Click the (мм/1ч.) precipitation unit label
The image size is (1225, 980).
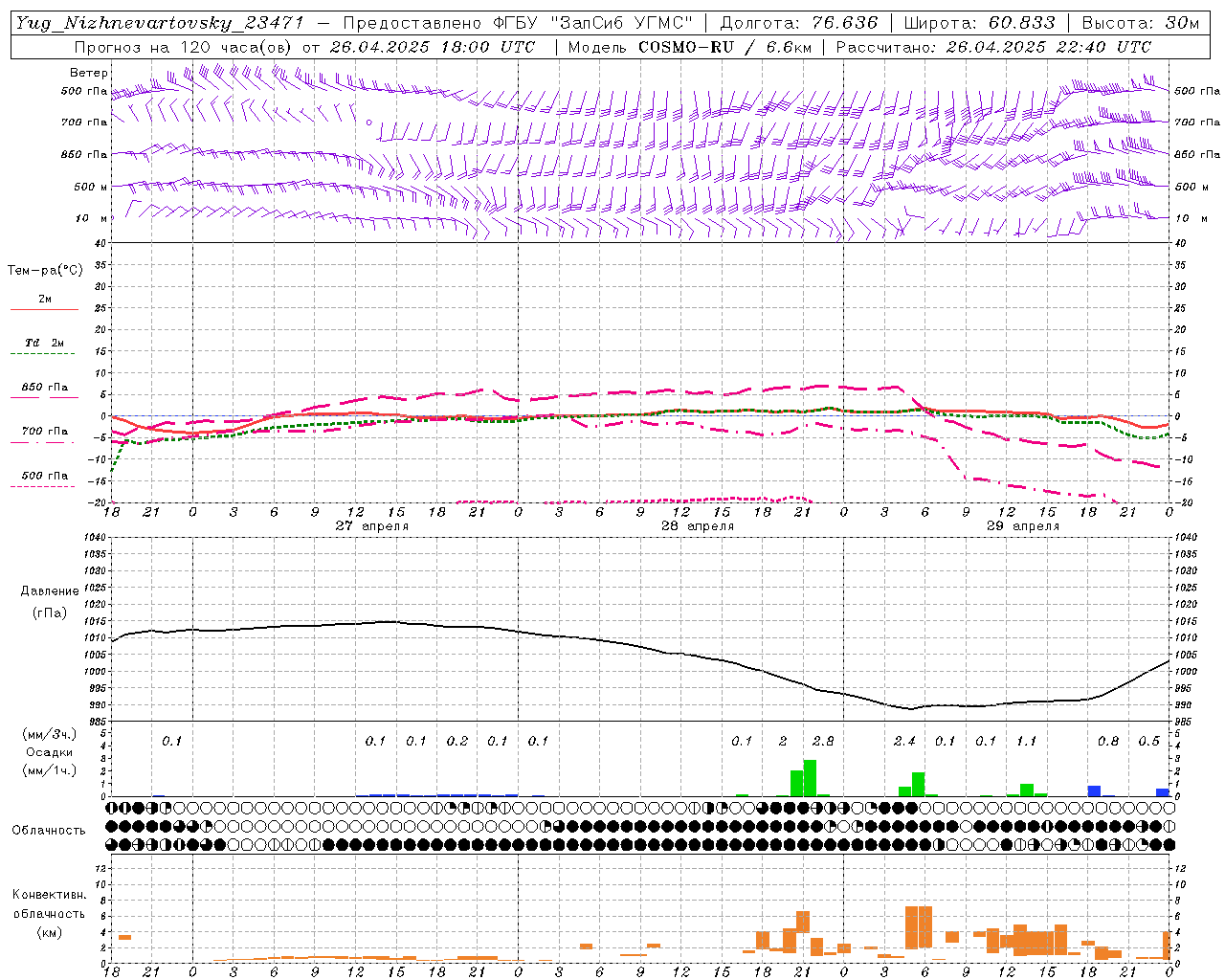tap(49, 771)
